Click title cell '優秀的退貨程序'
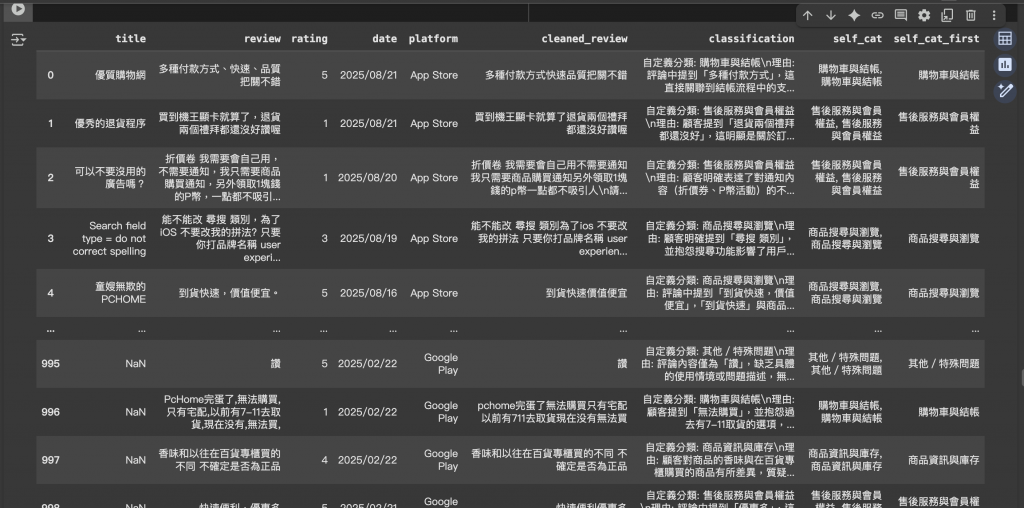1024x508 pixels. point(110,123)
